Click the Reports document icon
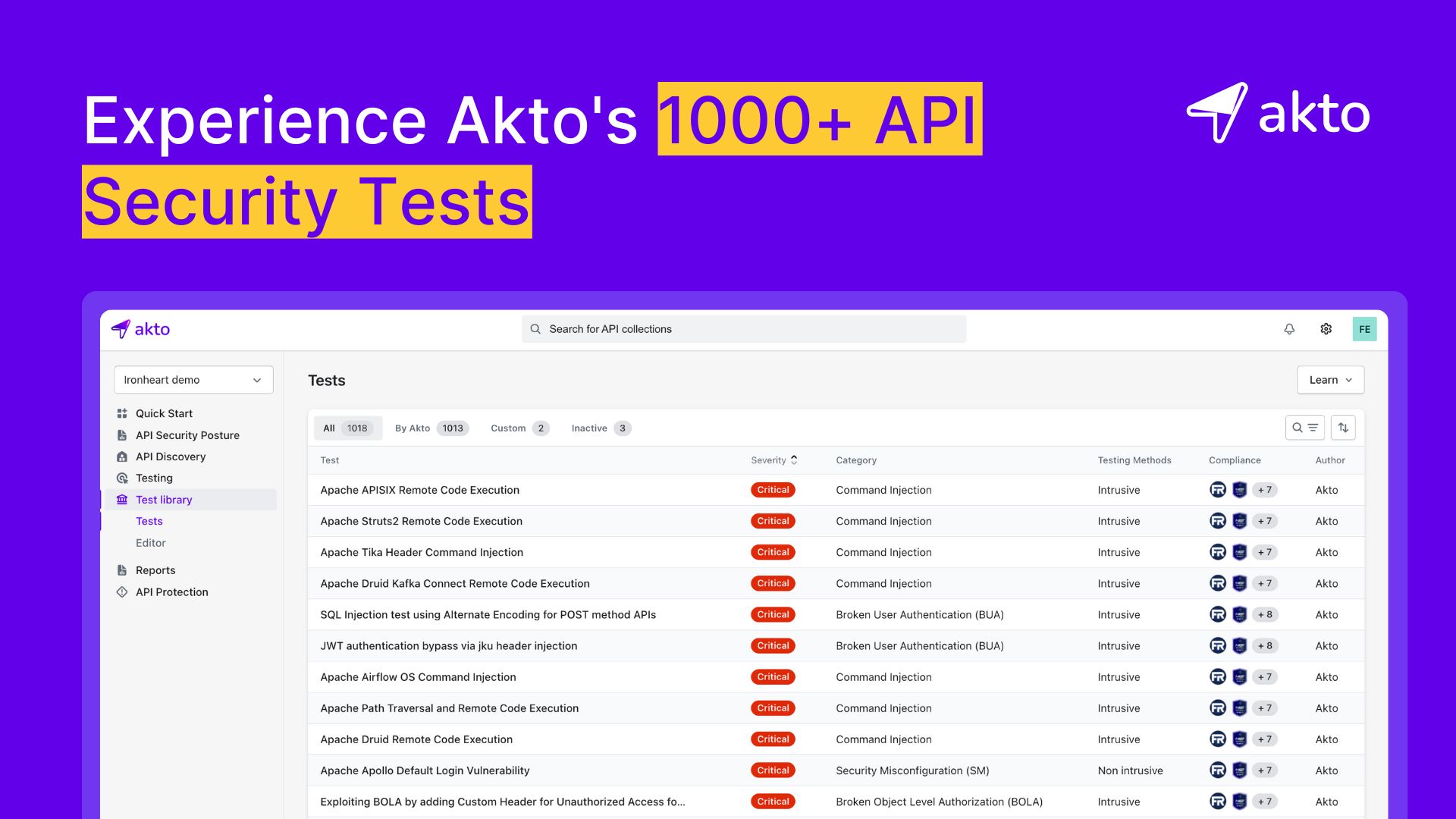This screenshot has height=819, width=1456. pyautogui.click(x=122, y=570)
